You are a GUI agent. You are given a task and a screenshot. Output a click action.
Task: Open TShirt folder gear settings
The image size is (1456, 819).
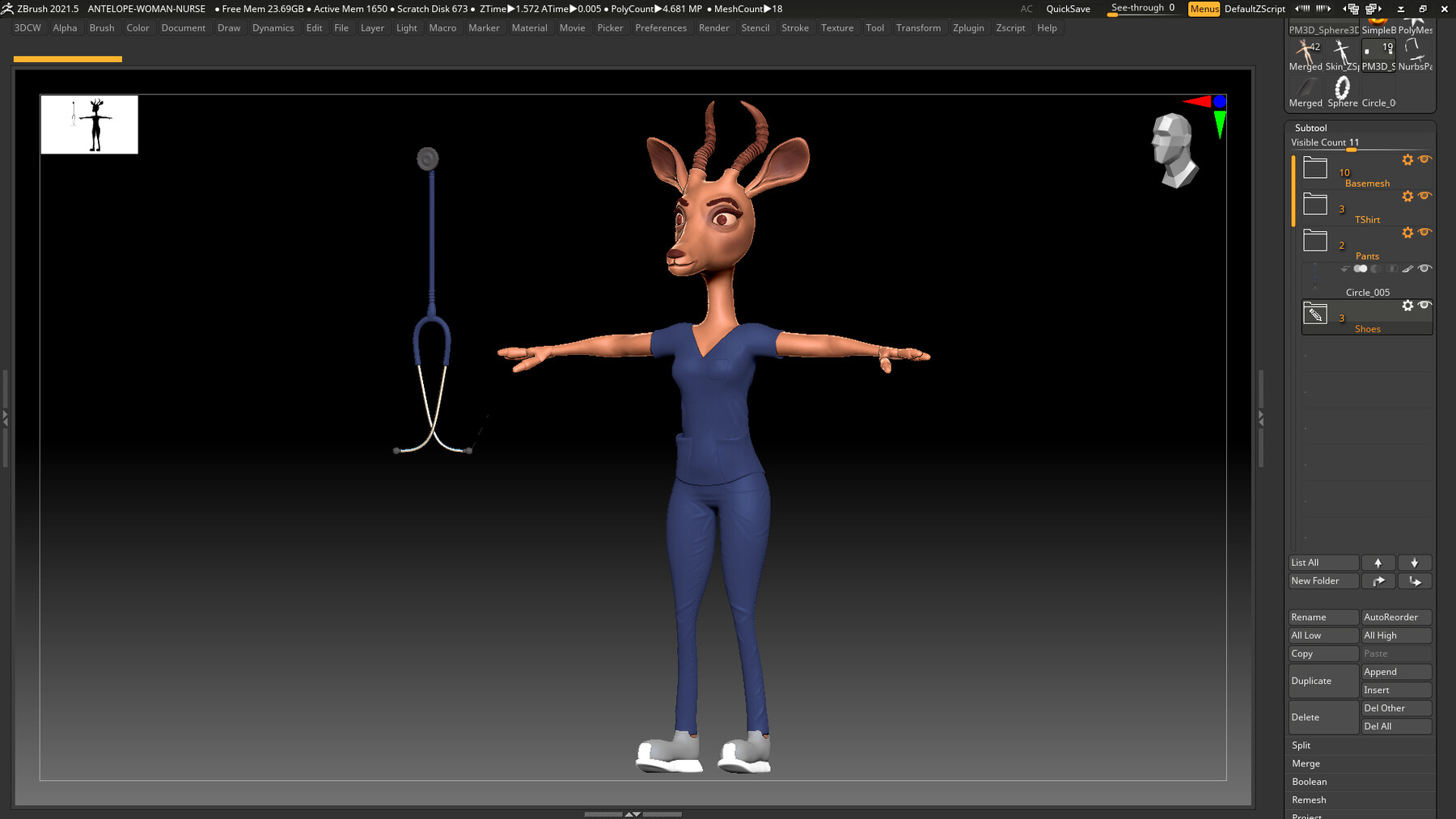coord(1407,196)
